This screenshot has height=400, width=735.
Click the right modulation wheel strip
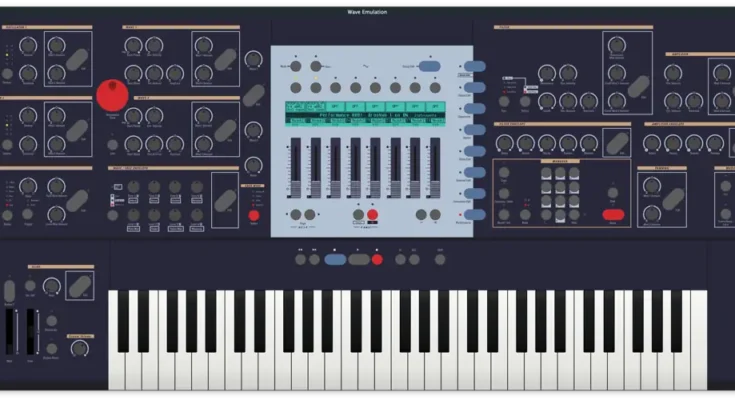click(x=30, y=332)
